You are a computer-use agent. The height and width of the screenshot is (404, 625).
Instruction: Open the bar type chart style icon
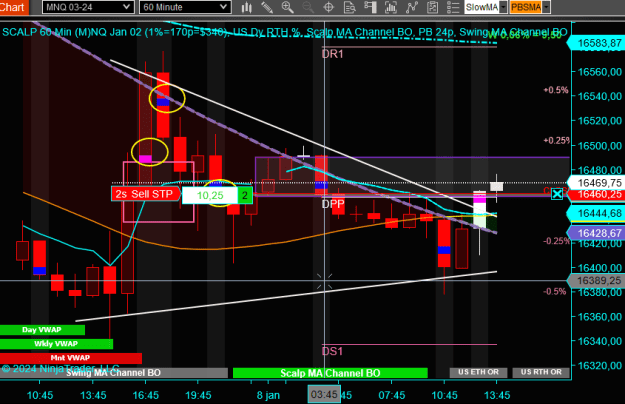(247, 7)
